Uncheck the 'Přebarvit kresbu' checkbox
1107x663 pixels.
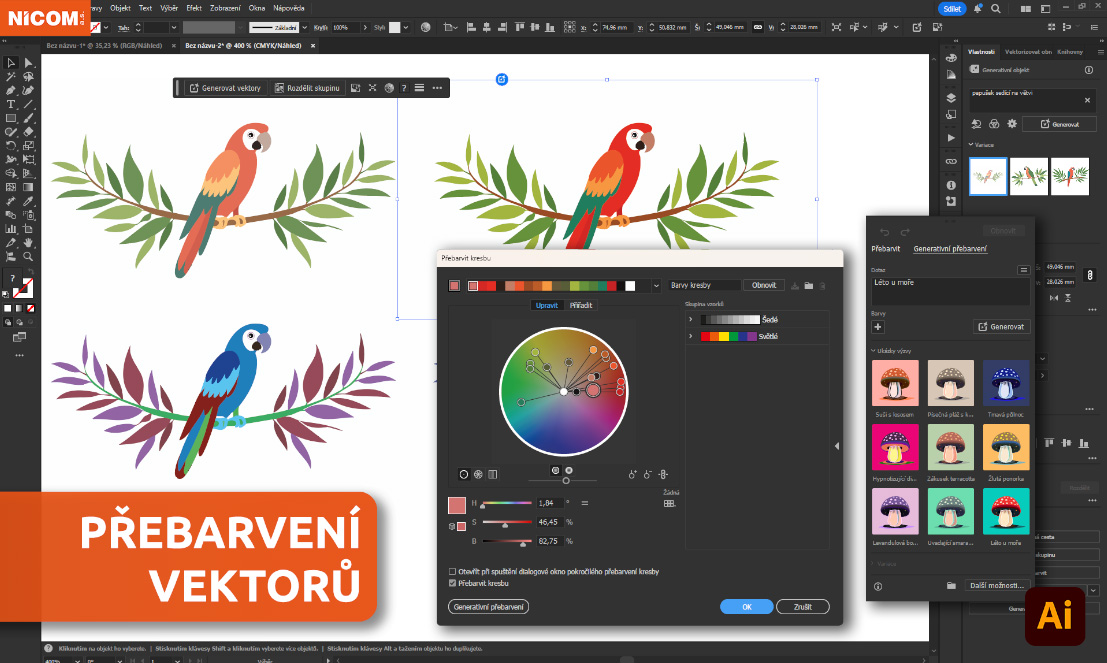coord(453,583)
